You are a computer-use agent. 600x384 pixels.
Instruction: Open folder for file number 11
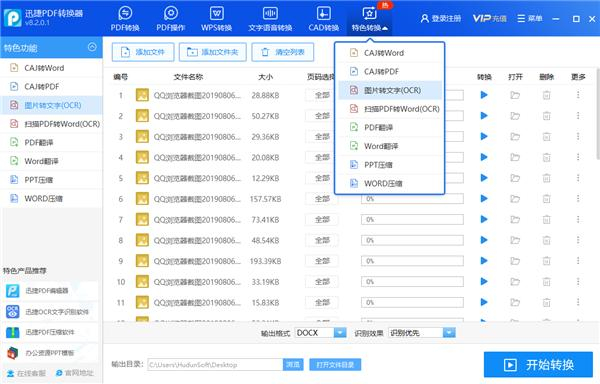tap(515, 302)
